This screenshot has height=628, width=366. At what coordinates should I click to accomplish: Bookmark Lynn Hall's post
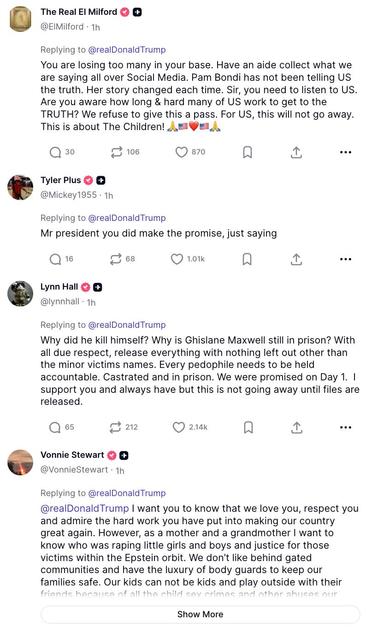pyautogui.click(x=248, y=427)
